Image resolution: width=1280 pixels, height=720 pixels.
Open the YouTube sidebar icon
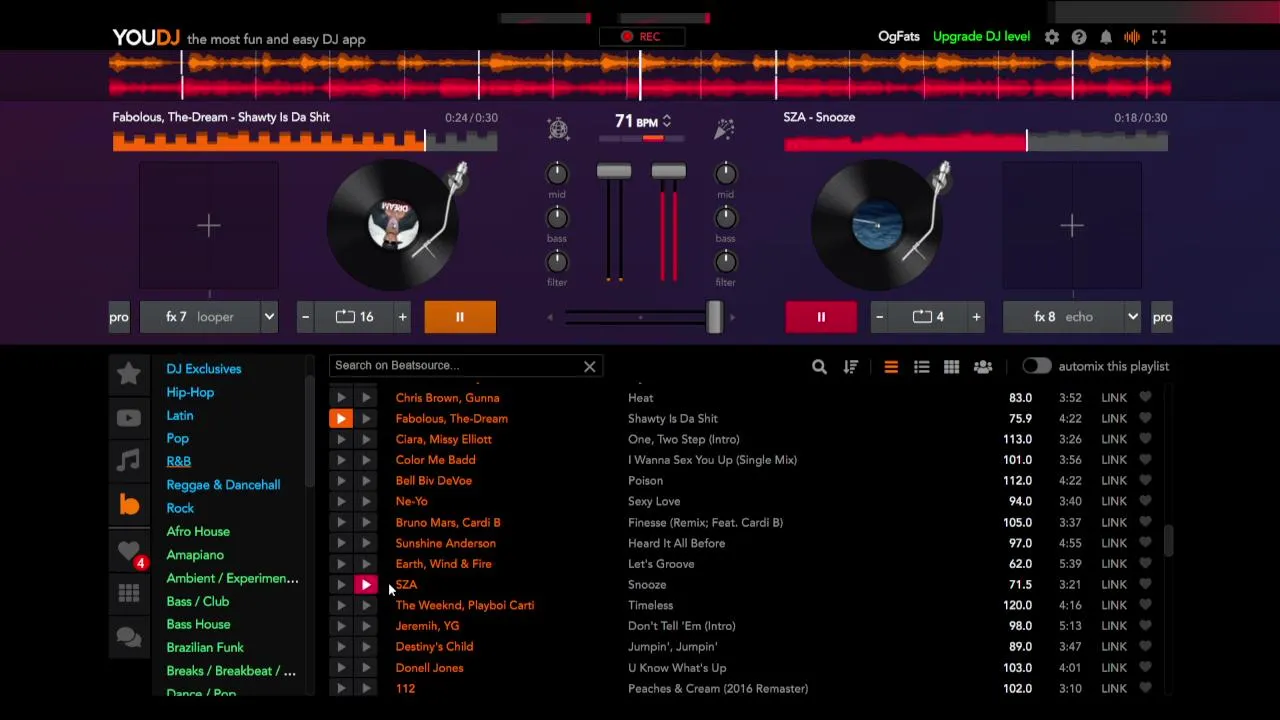point(128,418)
